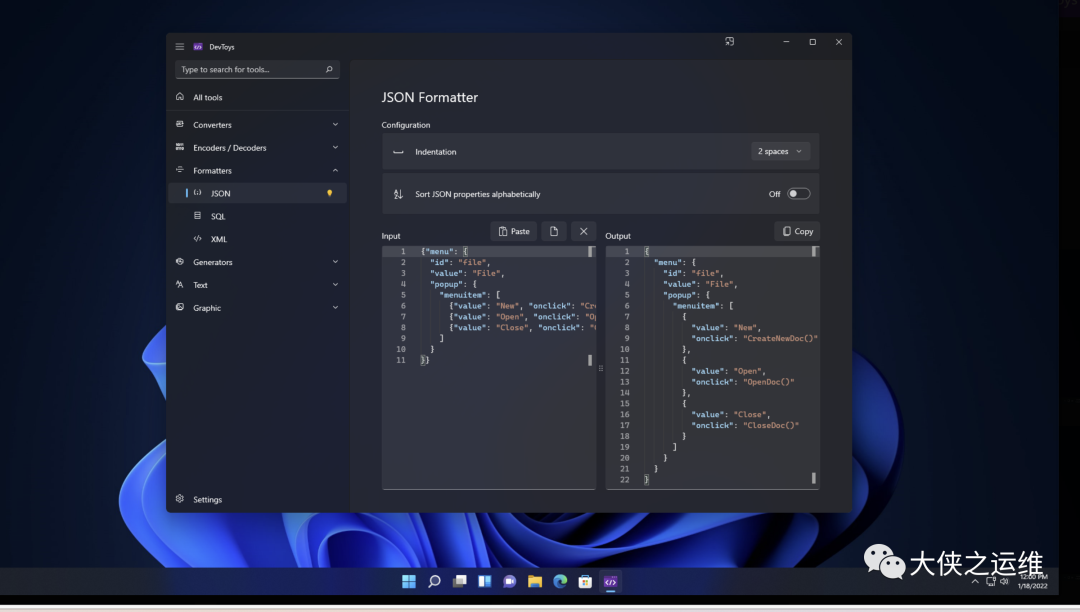Click the All tools home icon
The image size is (1080, 612).
click(x=180, y=97)
